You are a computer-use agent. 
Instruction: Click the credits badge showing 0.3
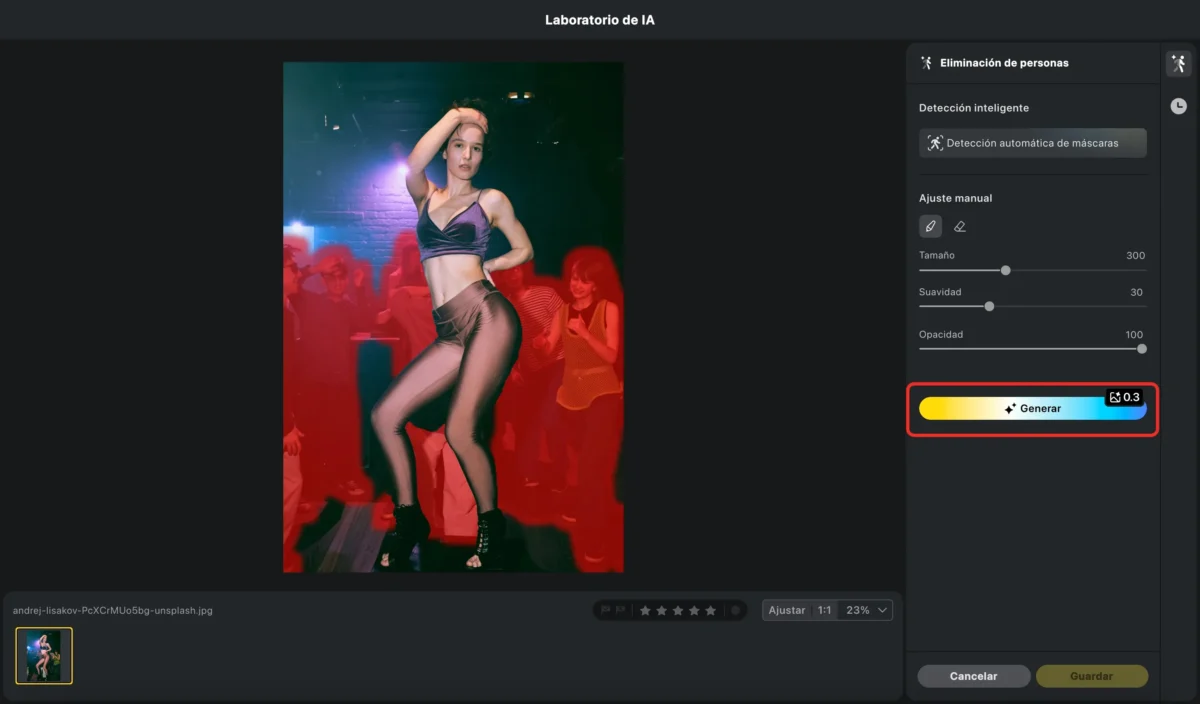(x=1125, y=396)
